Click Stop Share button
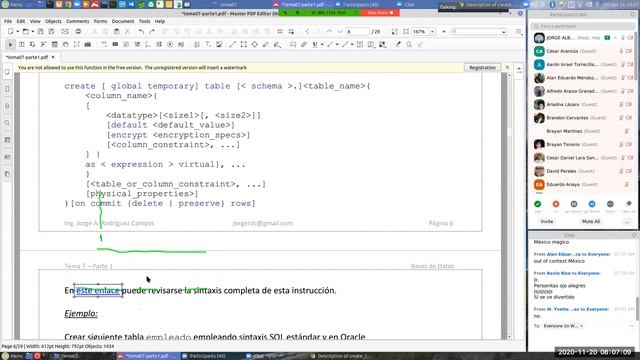 (379, 13)
